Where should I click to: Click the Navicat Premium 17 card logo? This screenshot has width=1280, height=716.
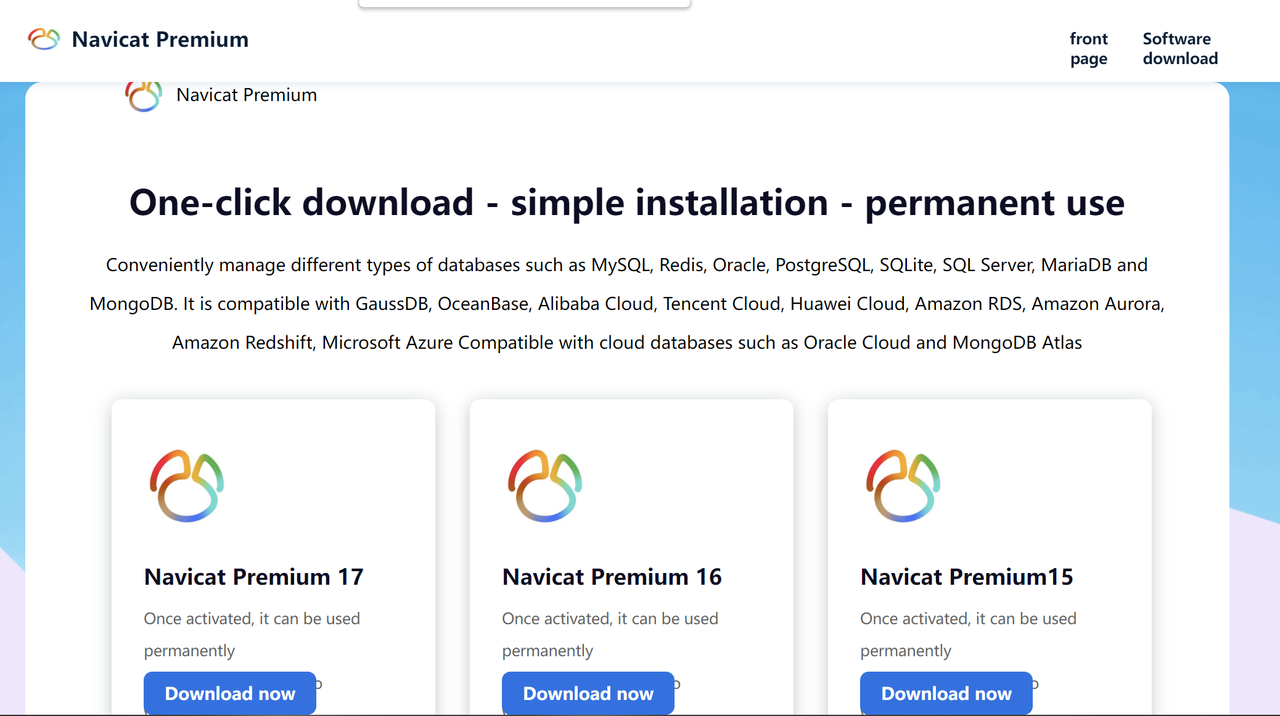[186, 486]
